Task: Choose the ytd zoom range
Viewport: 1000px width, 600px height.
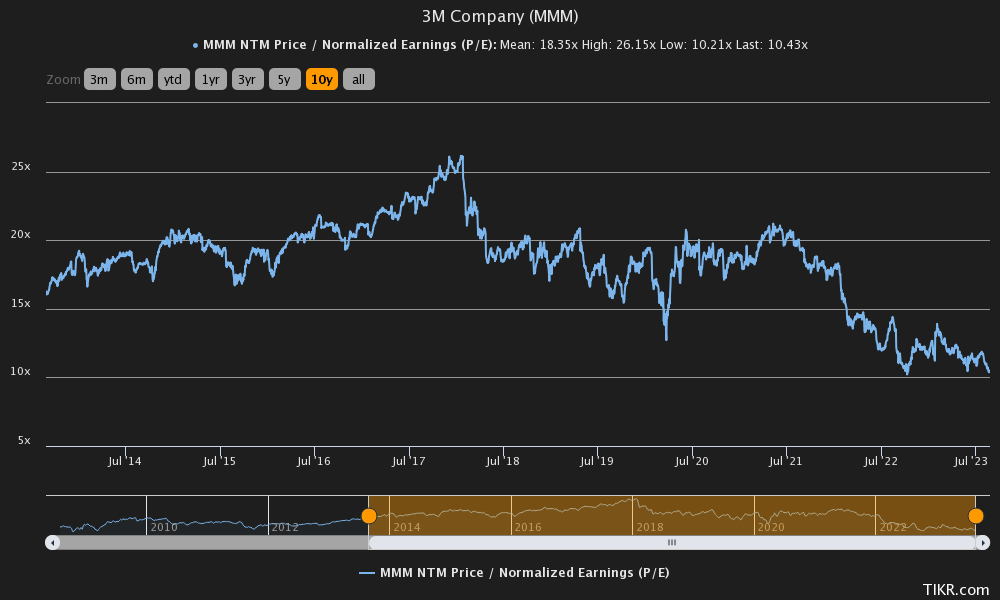Action: (x=173, y=79)
